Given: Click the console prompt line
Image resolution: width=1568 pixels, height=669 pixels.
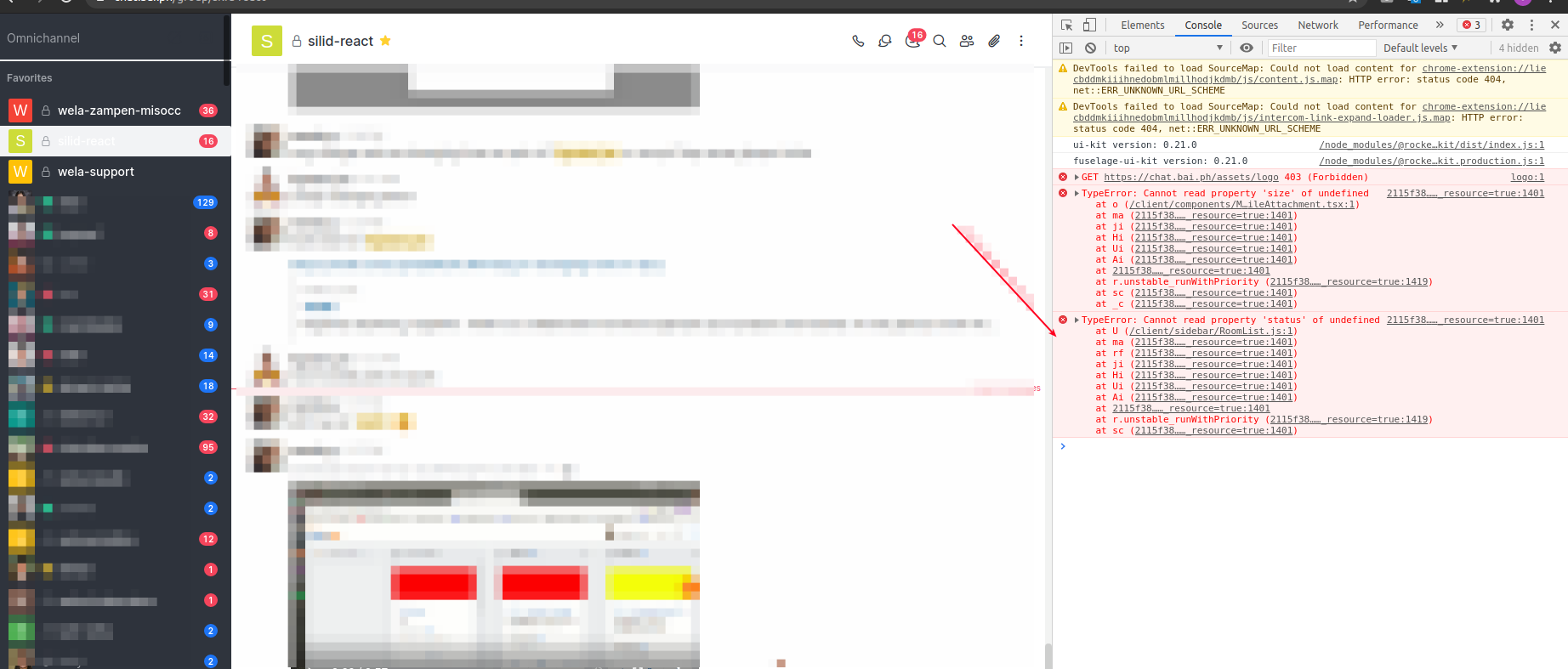Looking at the screenshot, I should tap(1310, 446).
